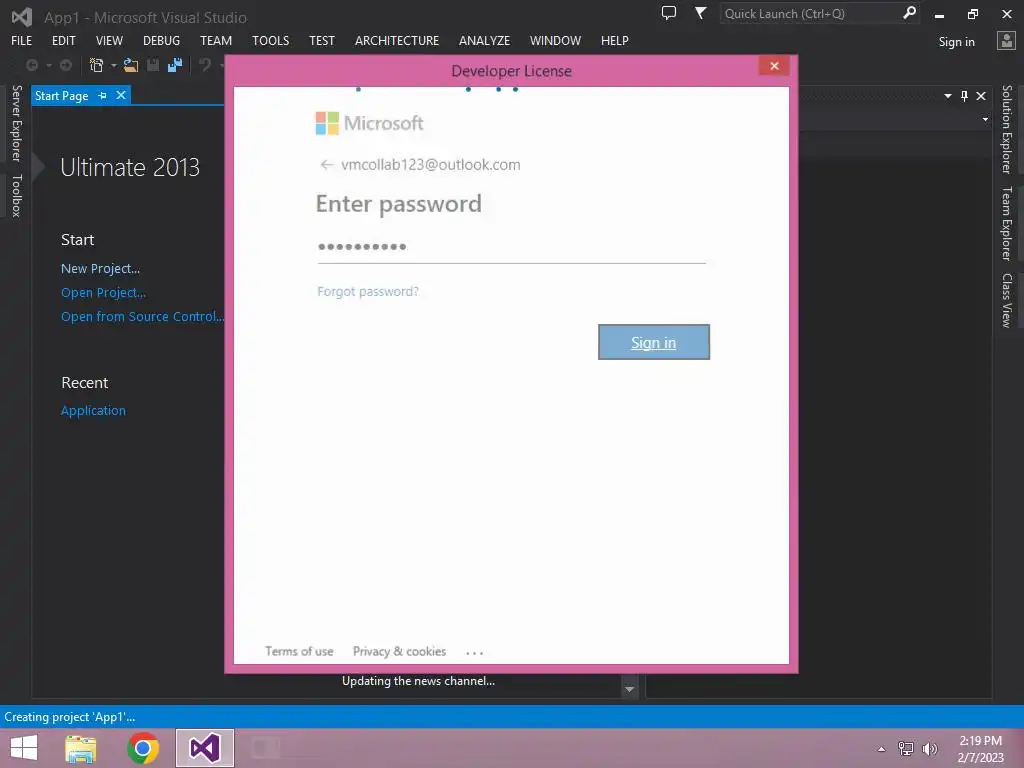Expand the Start Page side arrow
This screenshot has height=768, width=1024.
pyautogui.click(x=39, y=167)
